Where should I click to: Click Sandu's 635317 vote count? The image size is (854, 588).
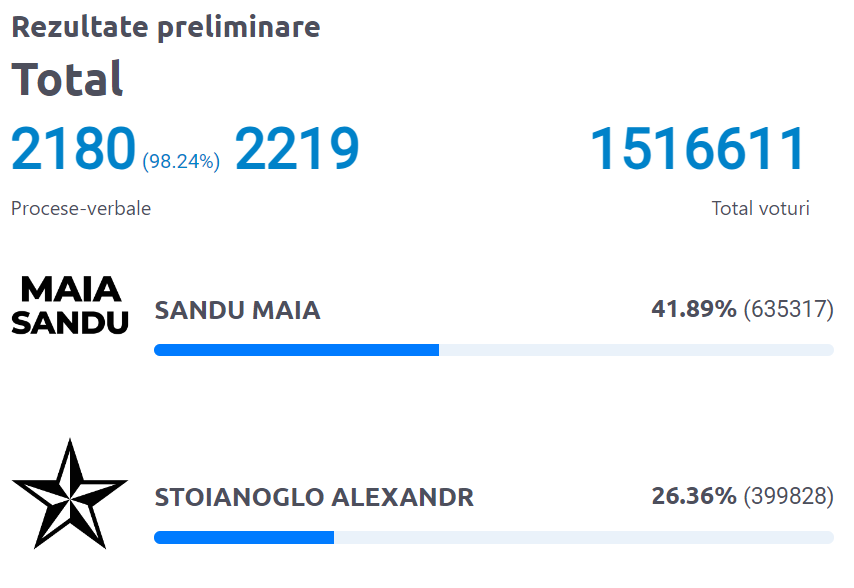pyautogui.click(x=788, y=310)
